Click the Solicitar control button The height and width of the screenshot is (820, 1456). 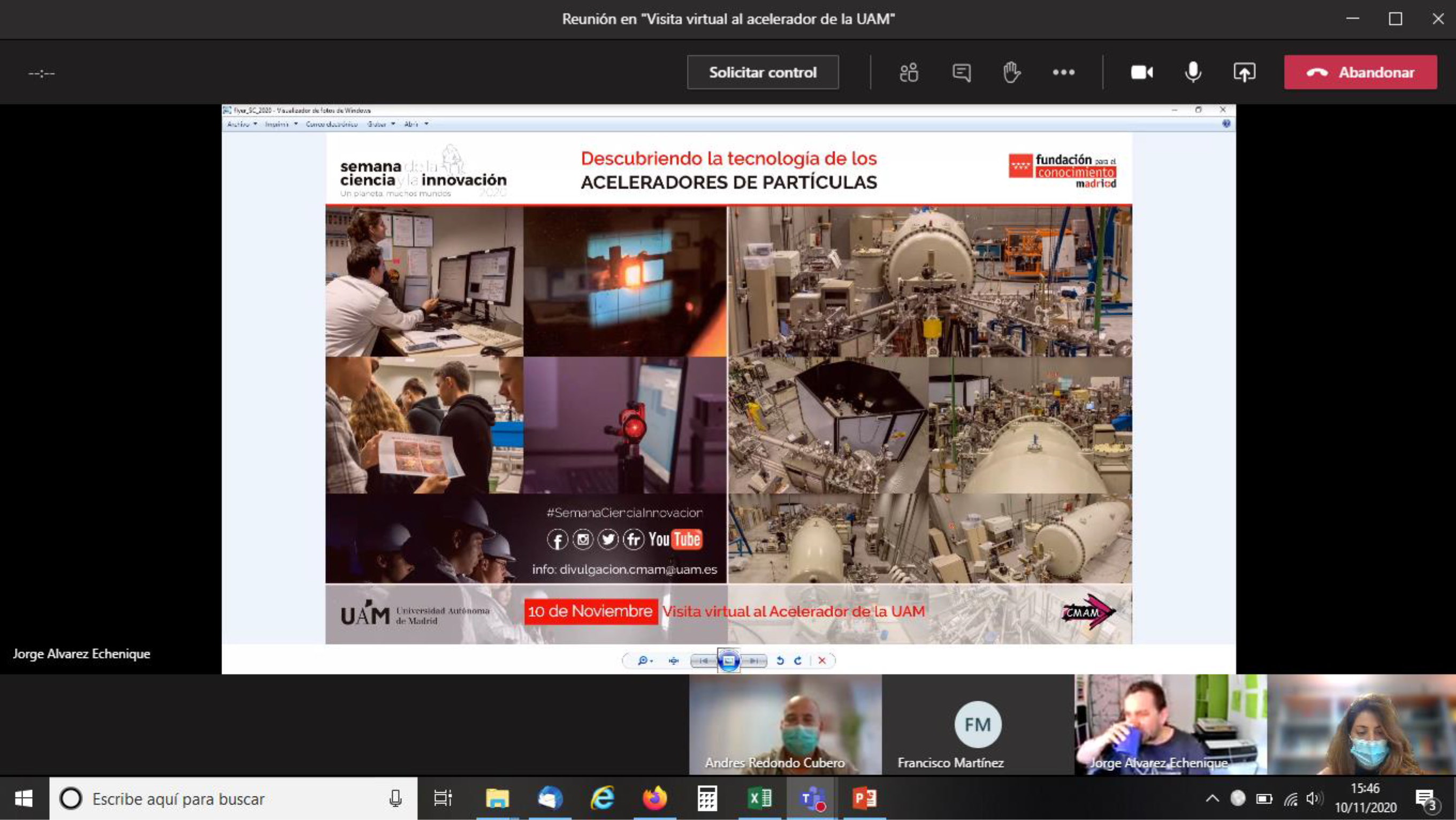[x=763, y=72]
